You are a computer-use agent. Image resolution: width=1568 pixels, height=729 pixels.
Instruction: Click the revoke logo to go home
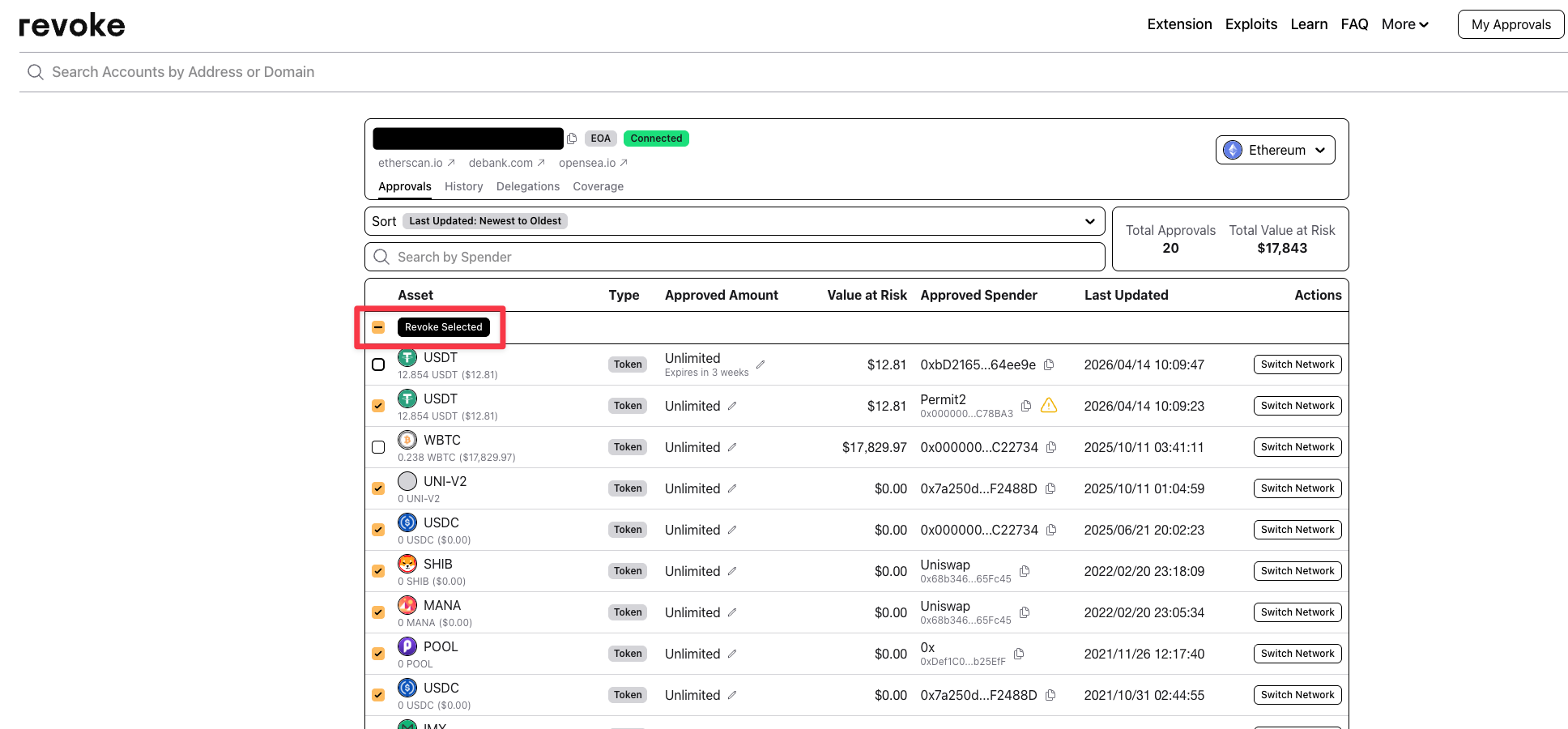[72, 25]
